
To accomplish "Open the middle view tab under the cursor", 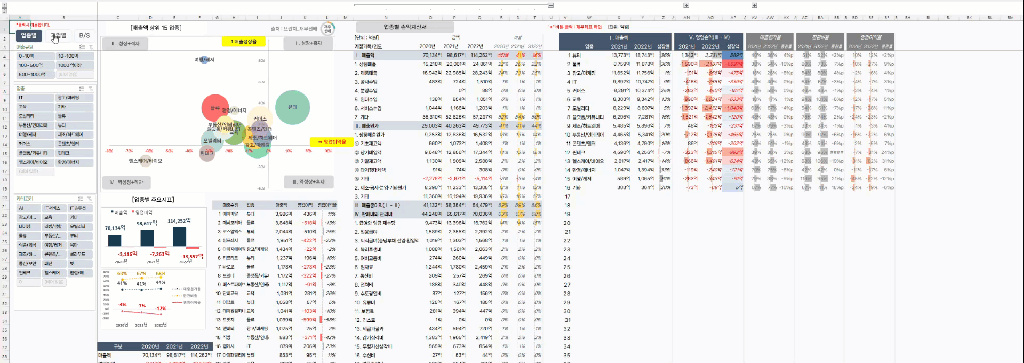I will coord(58,36).
